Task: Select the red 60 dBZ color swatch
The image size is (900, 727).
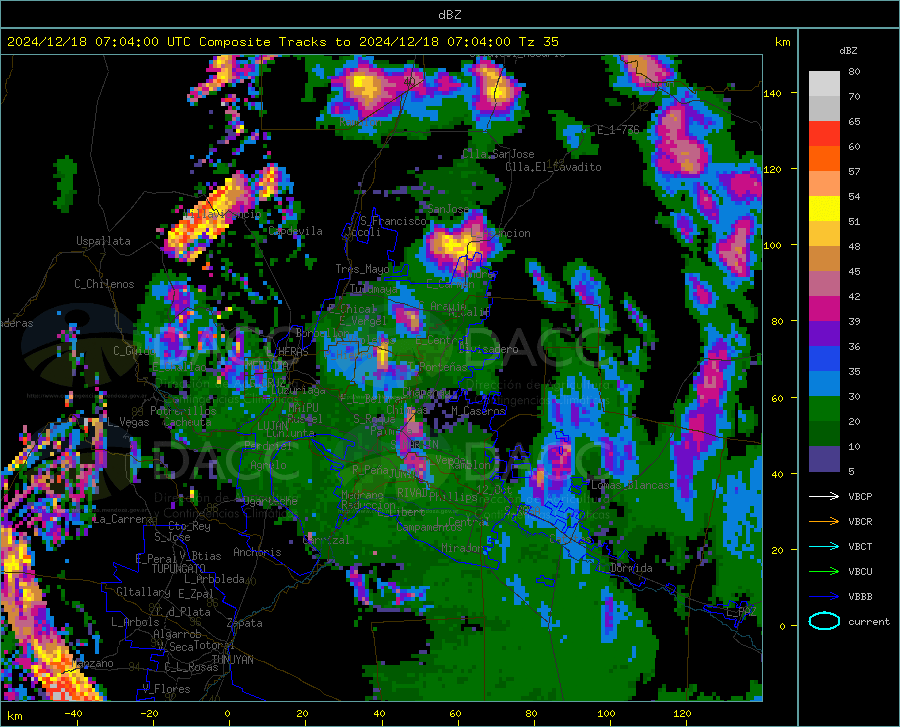Action: tap(824, 134)
